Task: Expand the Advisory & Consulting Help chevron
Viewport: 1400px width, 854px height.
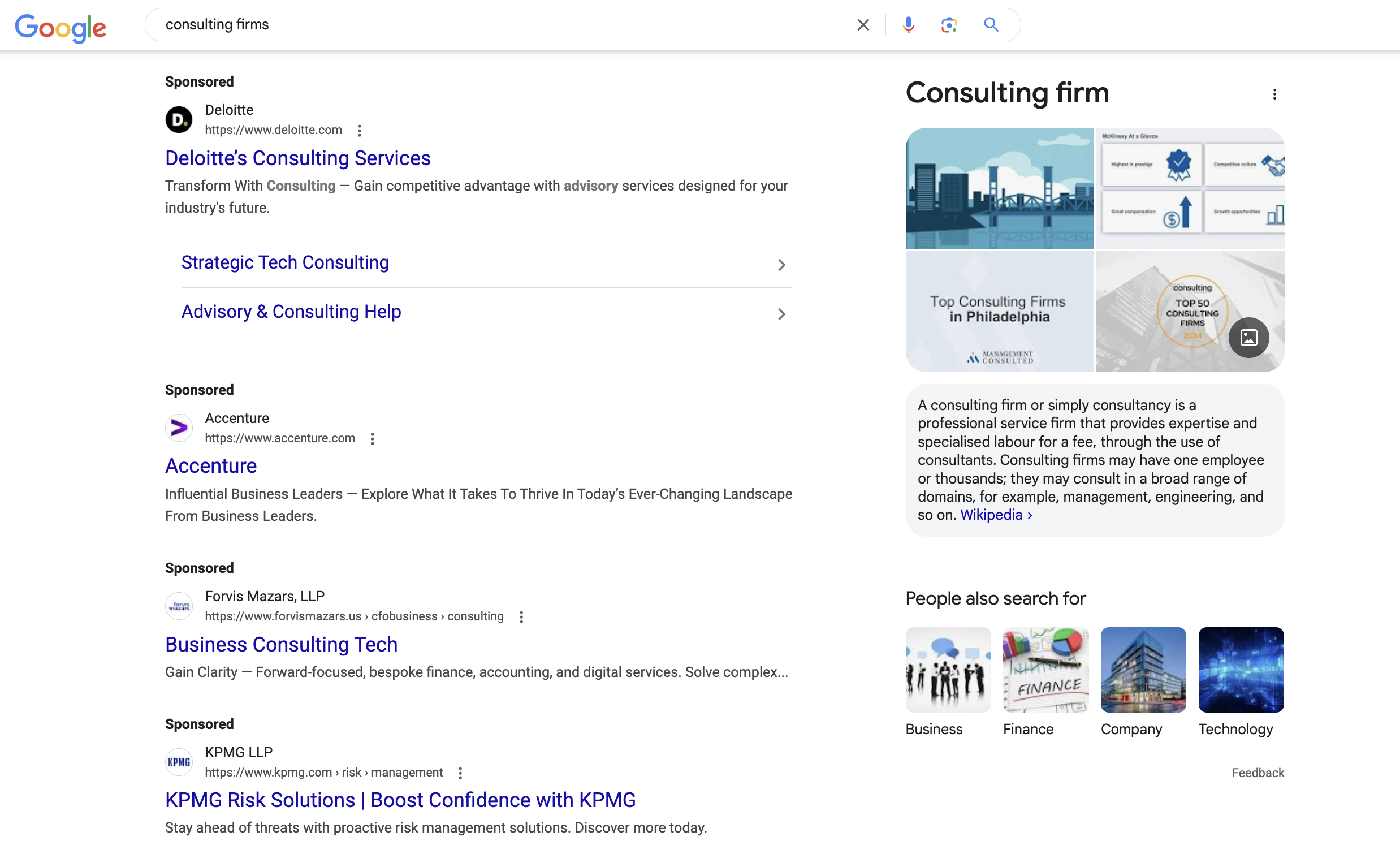Action: coord(782,314)
